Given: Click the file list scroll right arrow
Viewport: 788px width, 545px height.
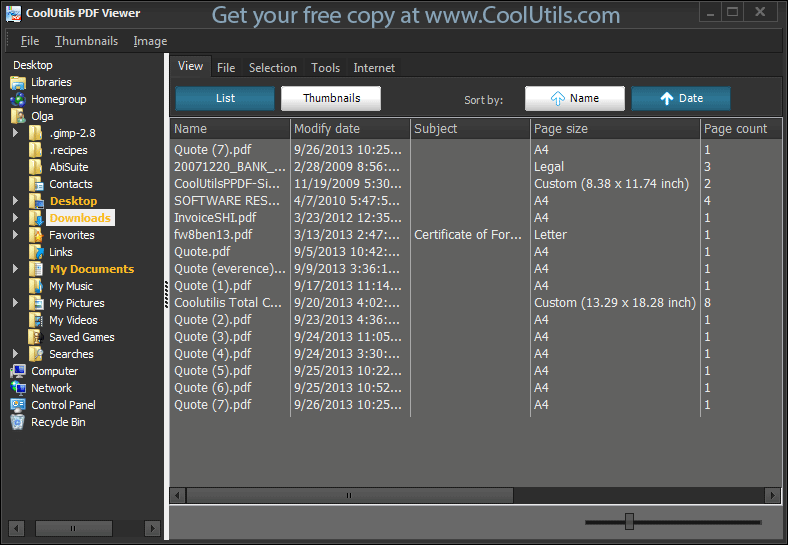Looking at the screenshot, I should pyautogui.click(x=772, y=496).
